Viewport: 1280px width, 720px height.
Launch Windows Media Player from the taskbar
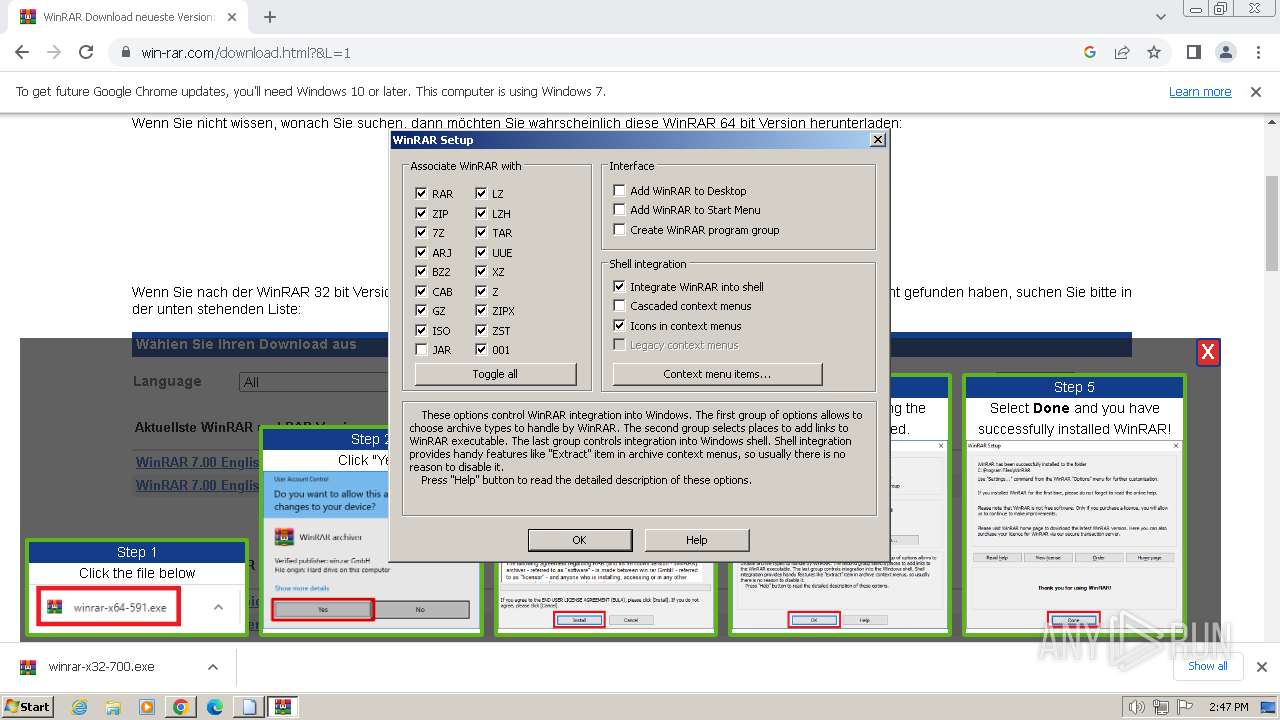(x=146, y=707)
